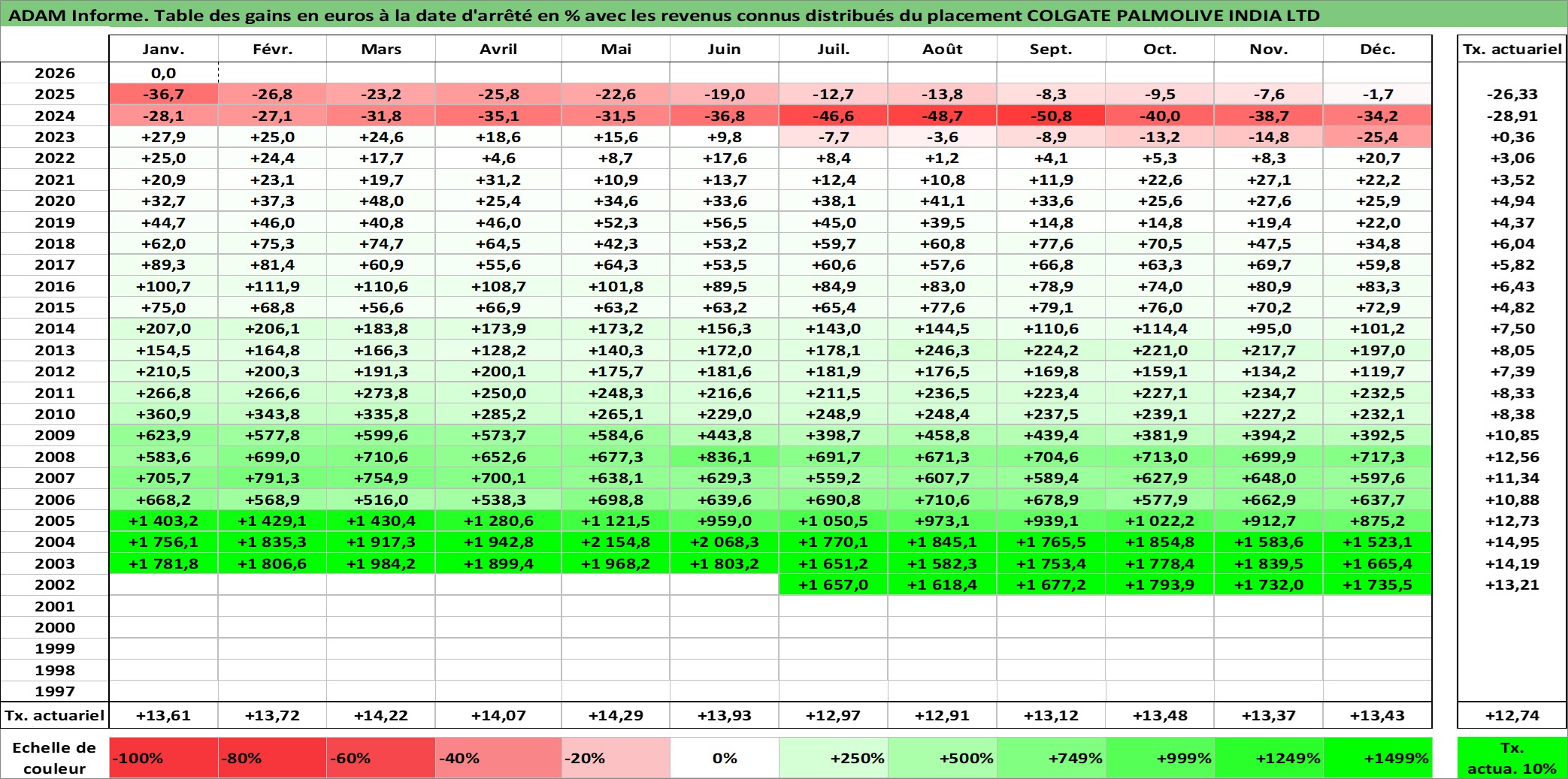Select the Janv. column header
This screenshot has width=1568, height=779.
pyautogui.click(x=164, y=49)
